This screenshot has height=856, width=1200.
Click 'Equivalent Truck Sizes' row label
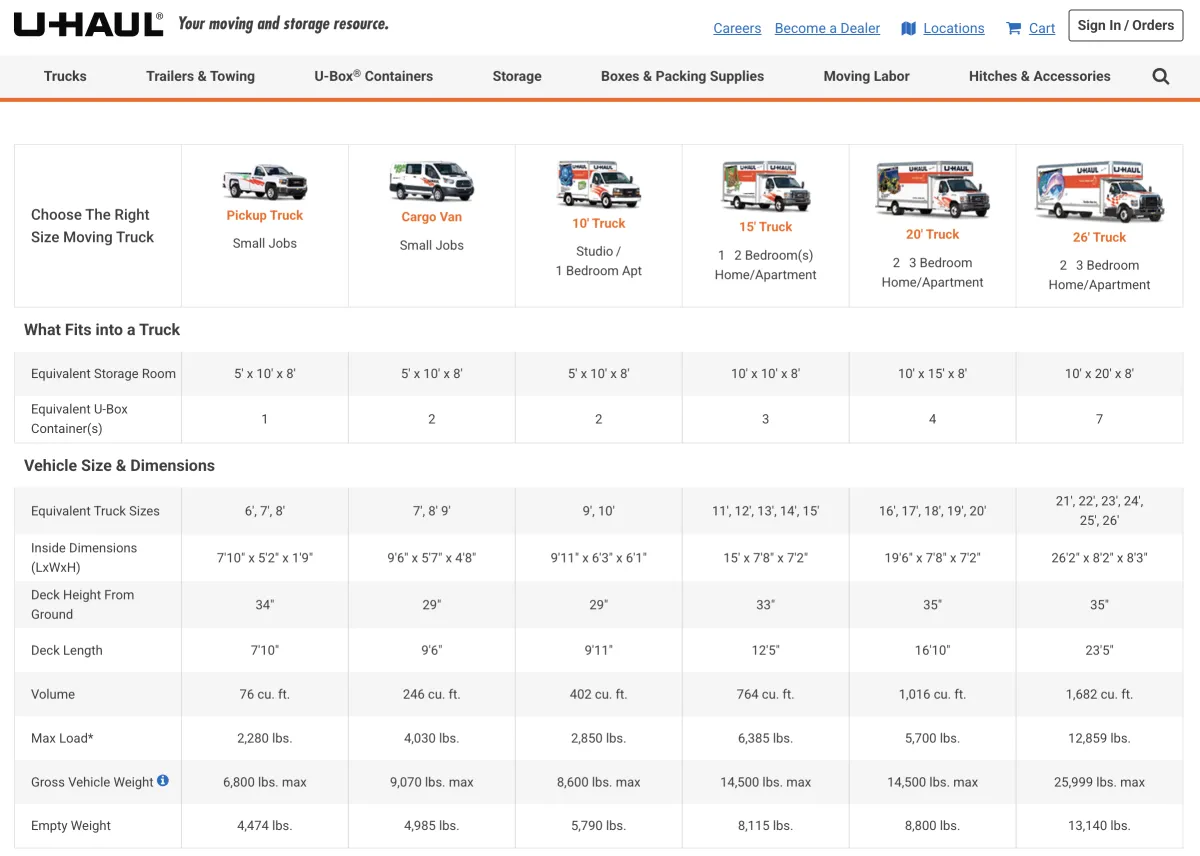coord(95,510)
